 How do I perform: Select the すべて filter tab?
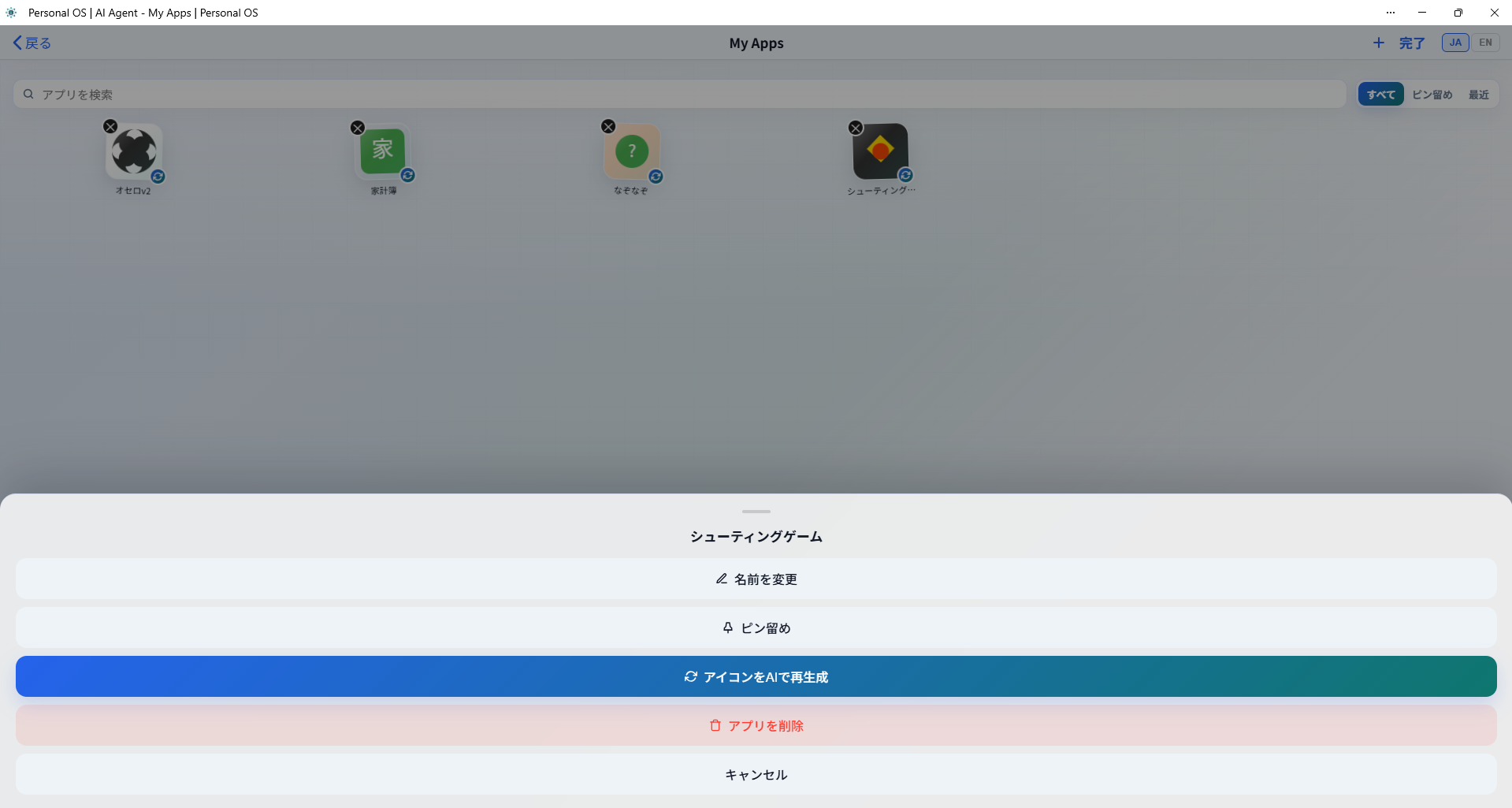(1380, 95)
